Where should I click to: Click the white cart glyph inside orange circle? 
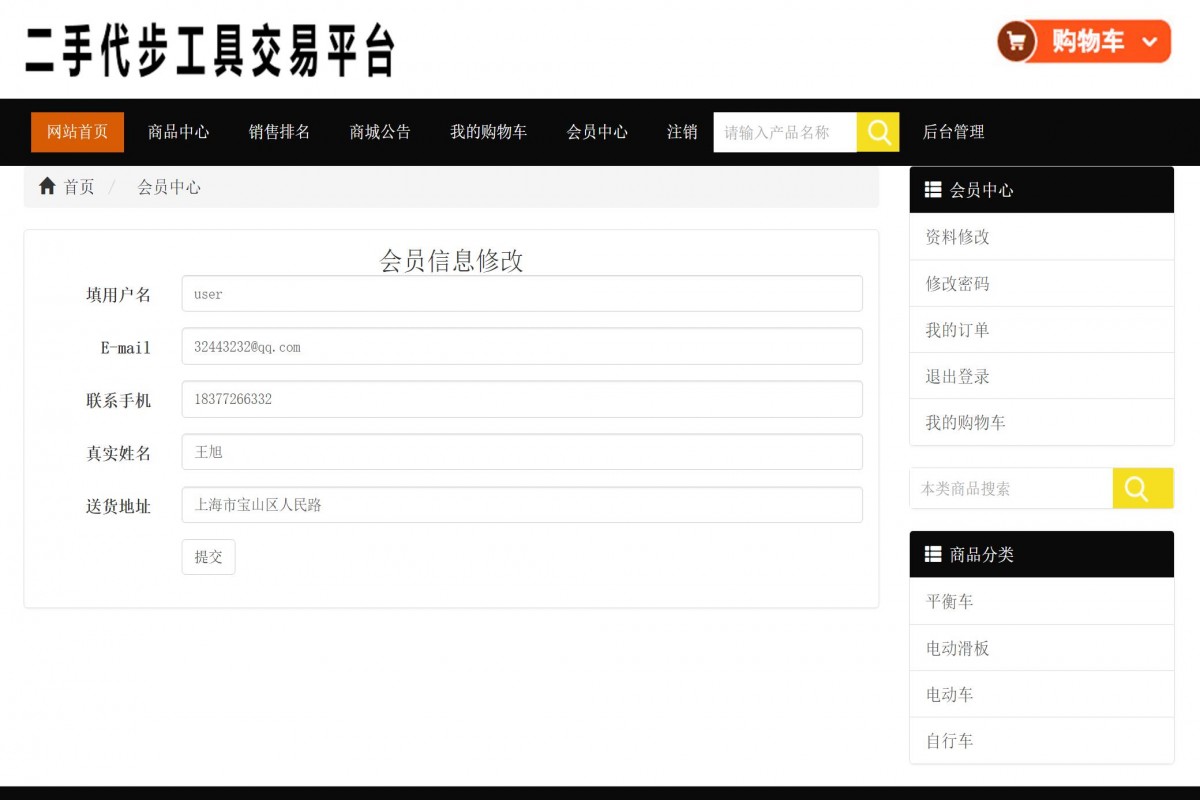coord(1015,40)
